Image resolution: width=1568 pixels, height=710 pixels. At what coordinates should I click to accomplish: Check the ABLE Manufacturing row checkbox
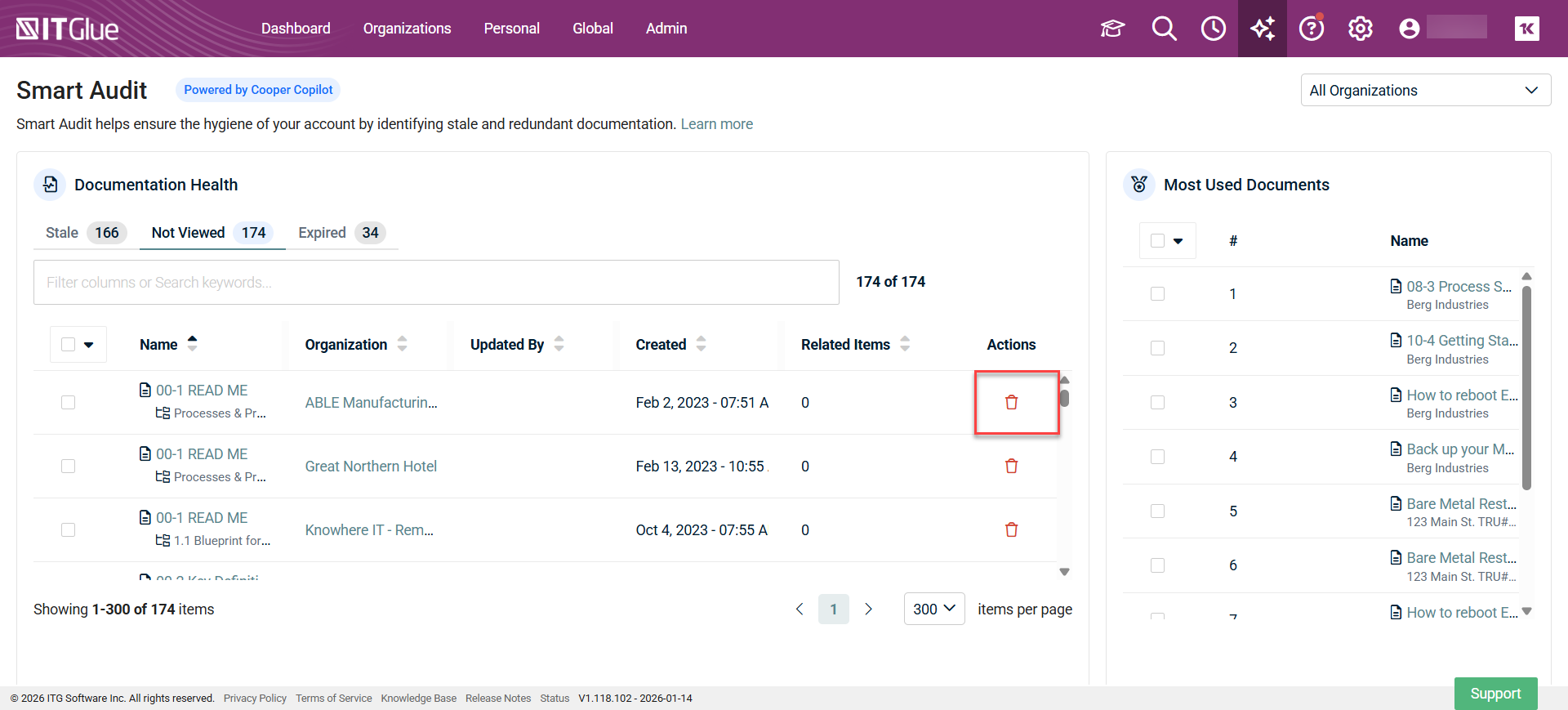tap(69, 402)
